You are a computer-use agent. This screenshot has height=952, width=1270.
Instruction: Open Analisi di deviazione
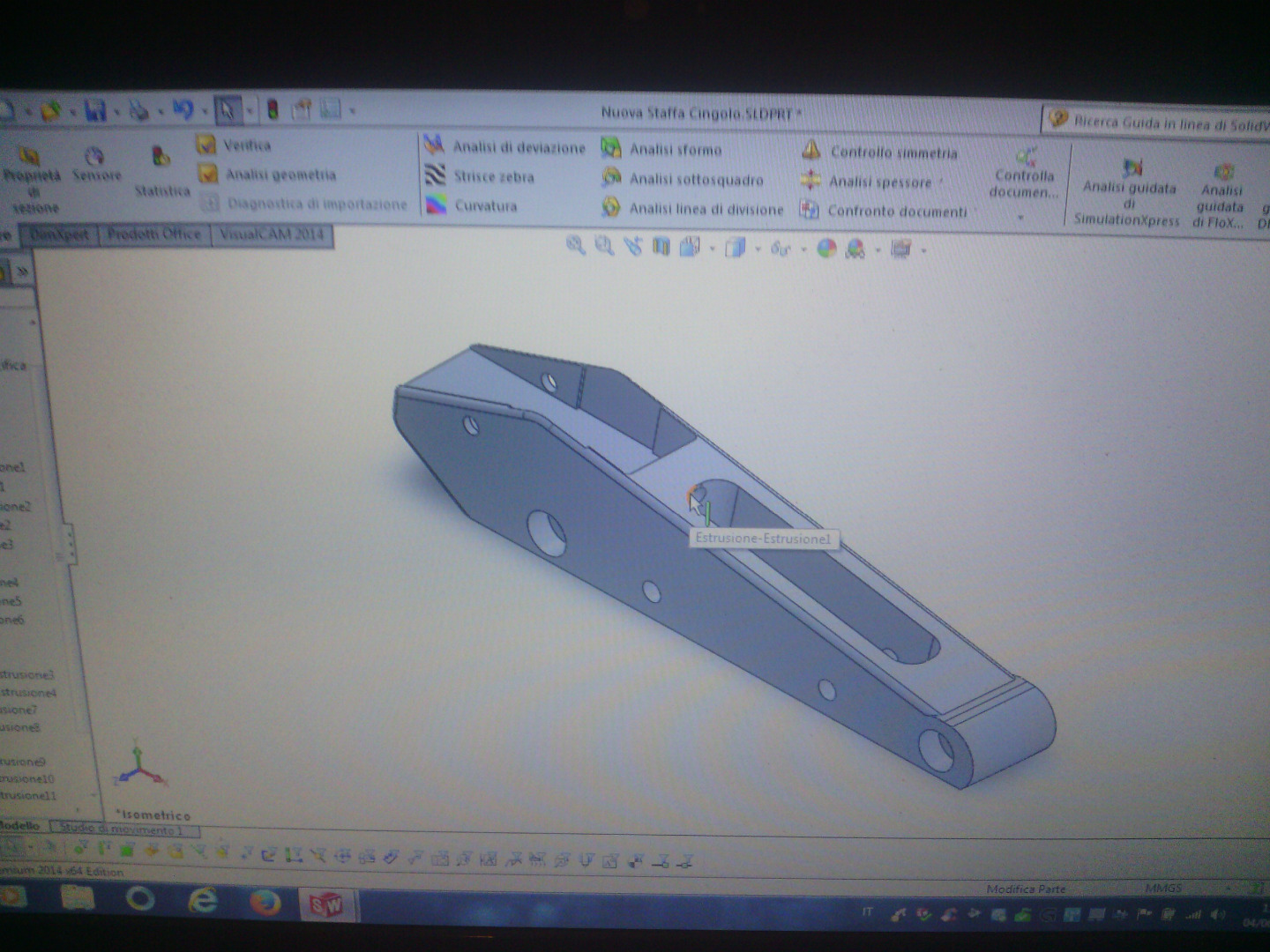[x=504, y=146]
